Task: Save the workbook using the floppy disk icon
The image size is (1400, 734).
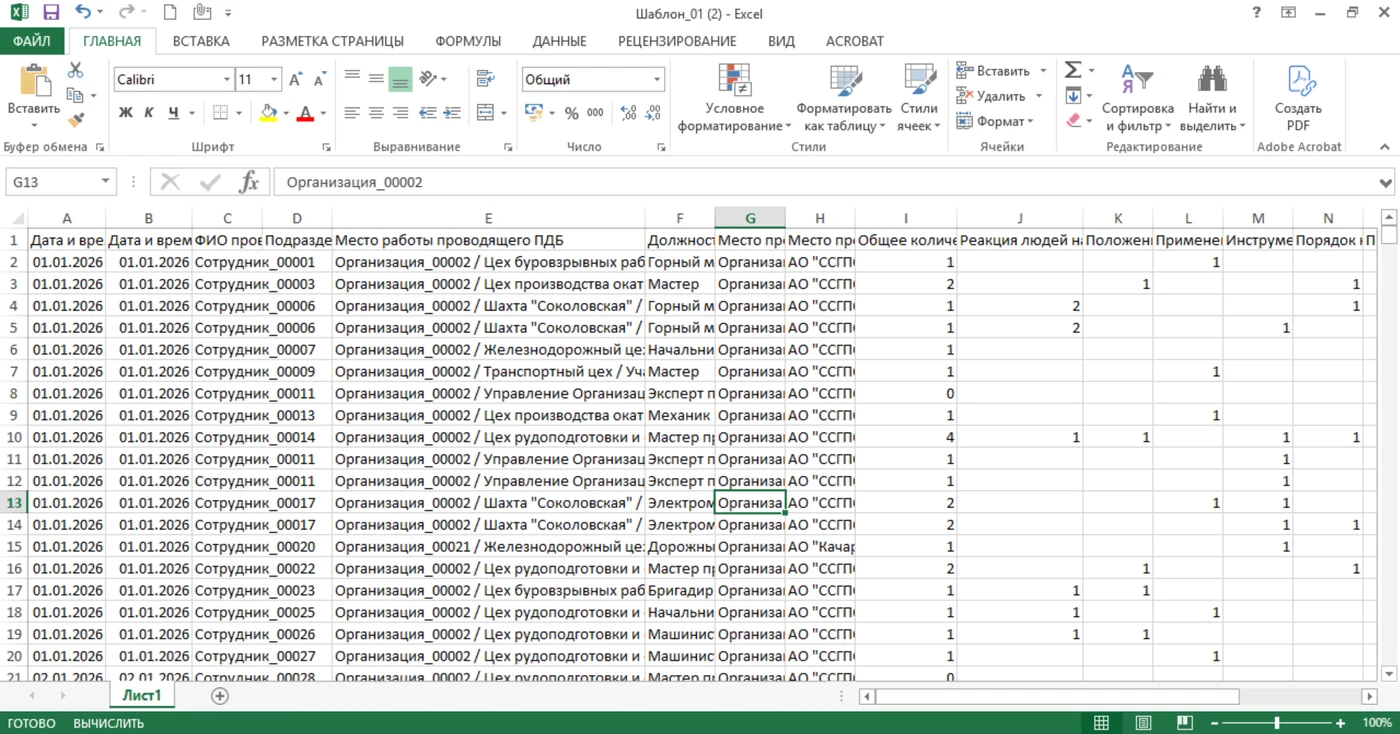Action: tap(51, 13)
